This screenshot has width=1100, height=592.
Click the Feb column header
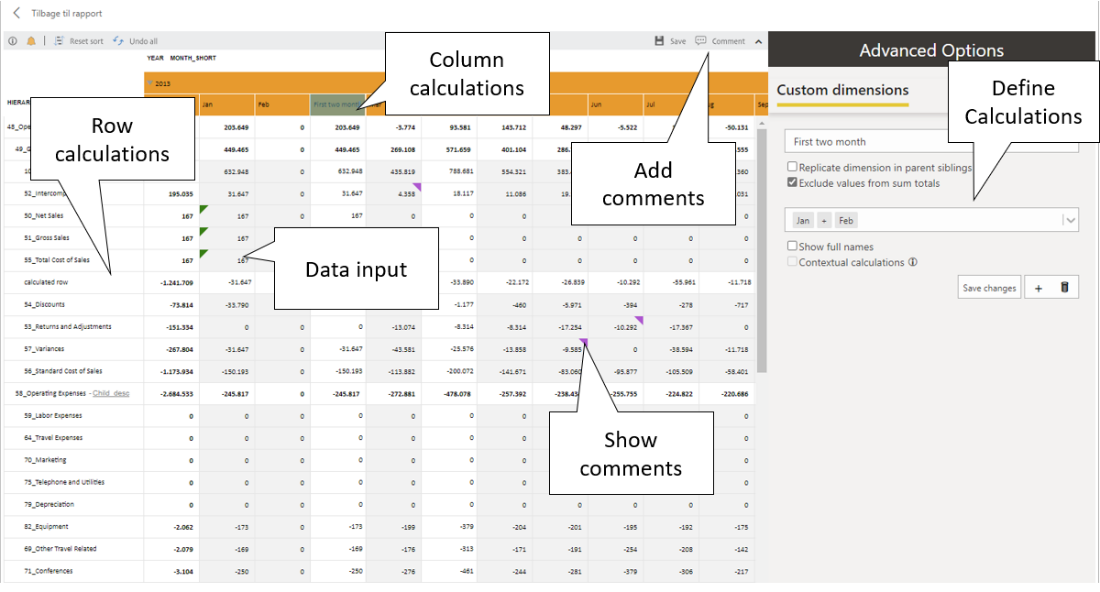coord(282,105)
